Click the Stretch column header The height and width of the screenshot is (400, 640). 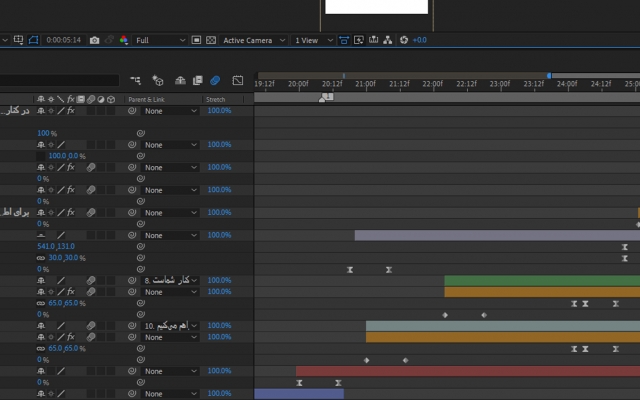216,99
